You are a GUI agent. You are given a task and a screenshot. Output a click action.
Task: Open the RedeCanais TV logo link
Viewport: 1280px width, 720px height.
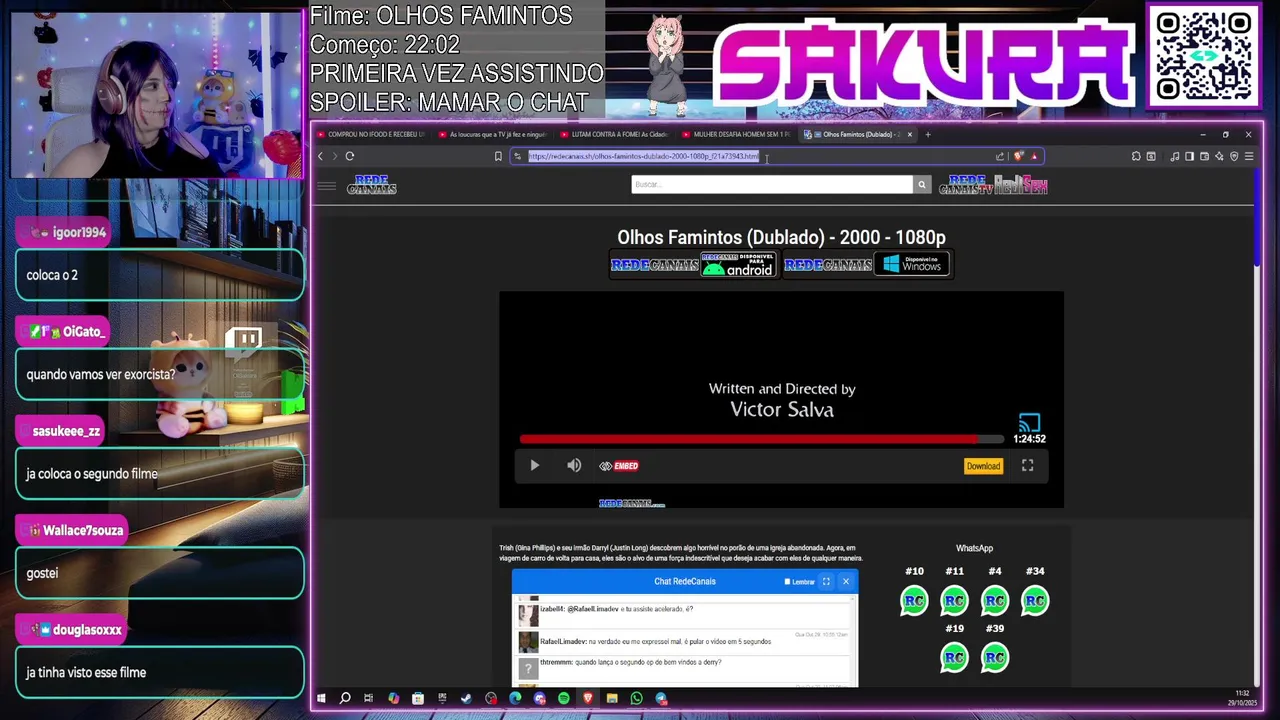coord(966,185)
